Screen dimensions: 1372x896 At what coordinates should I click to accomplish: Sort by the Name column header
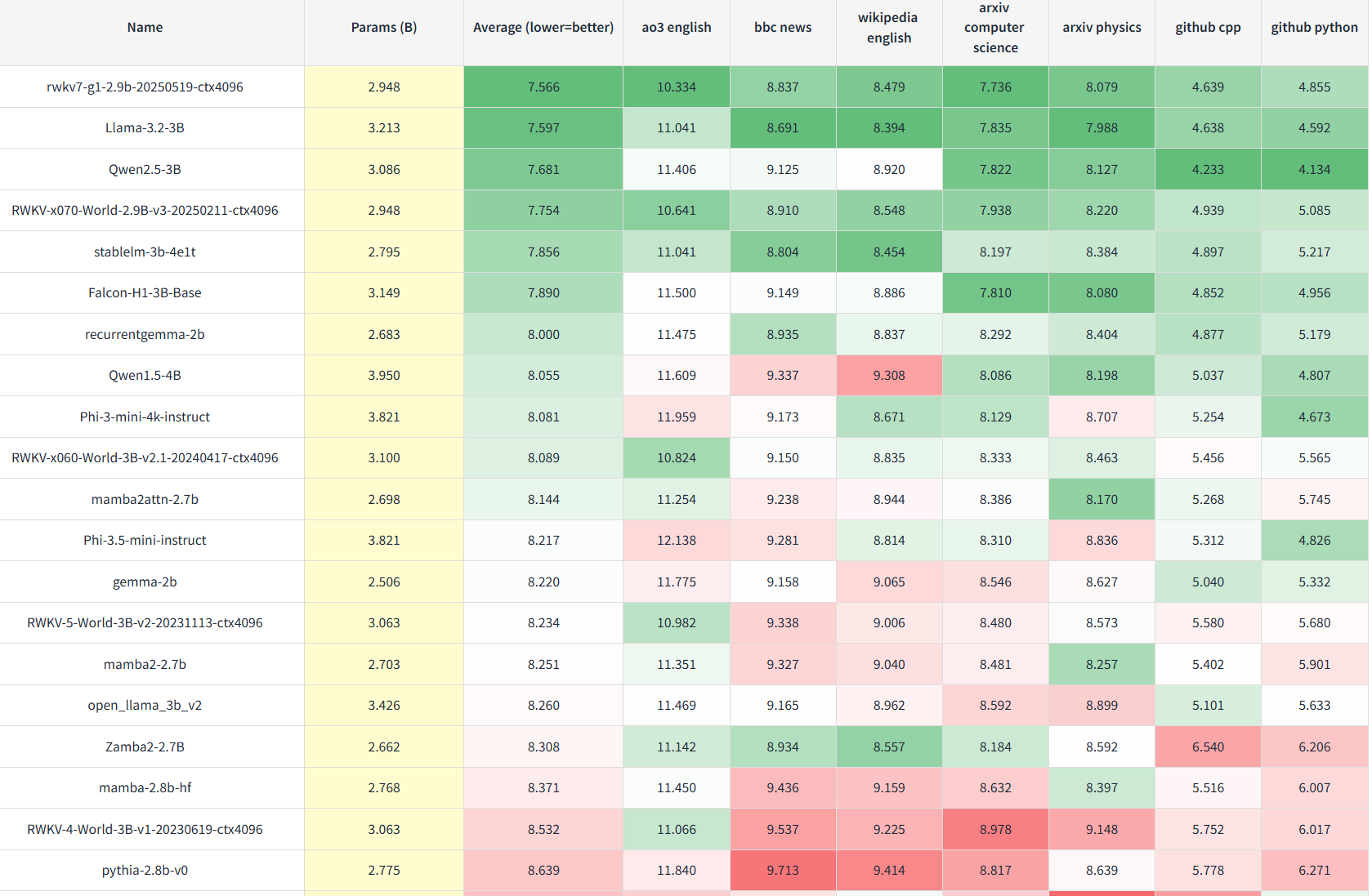pyautogui.click(x=145, y=28)
